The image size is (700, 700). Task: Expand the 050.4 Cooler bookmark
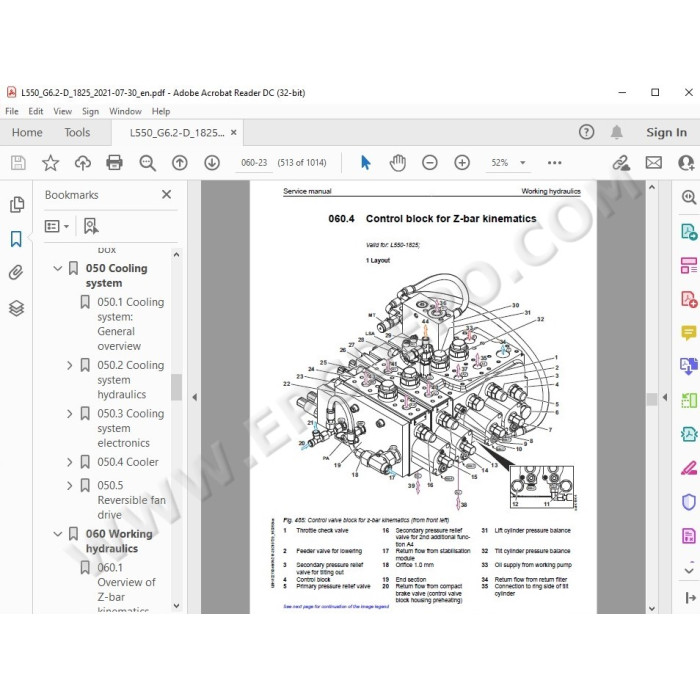[x=70, y=462]
